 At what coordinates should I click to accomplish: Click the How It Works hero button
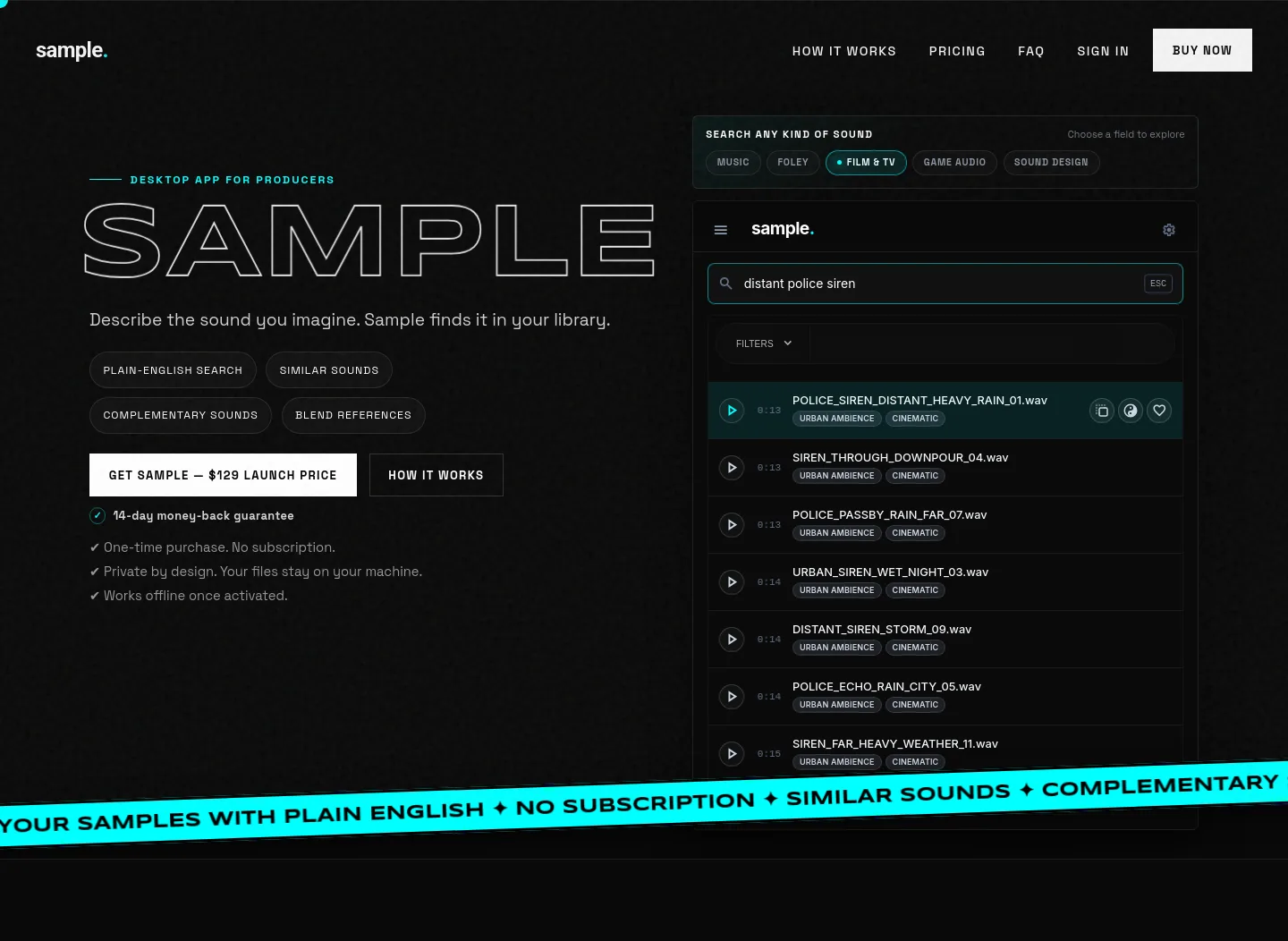pos(436,475)
